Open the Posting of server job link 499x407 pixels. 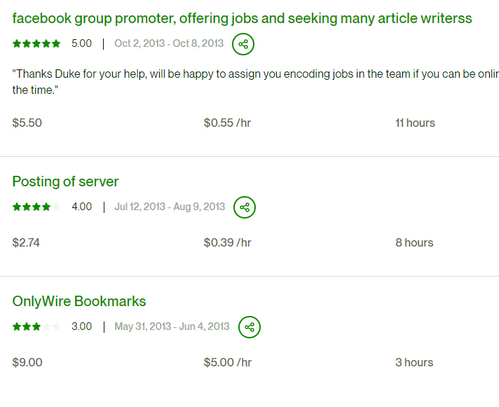65,182
